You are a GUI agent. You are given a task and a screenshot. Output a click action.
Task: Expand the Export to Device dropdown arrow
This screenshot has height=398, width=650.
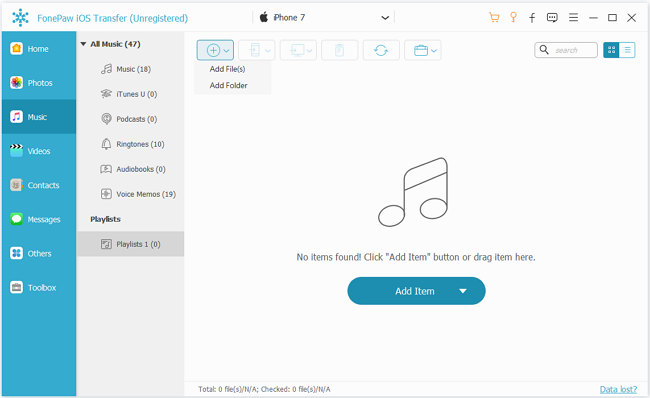(x=268, y=51)
